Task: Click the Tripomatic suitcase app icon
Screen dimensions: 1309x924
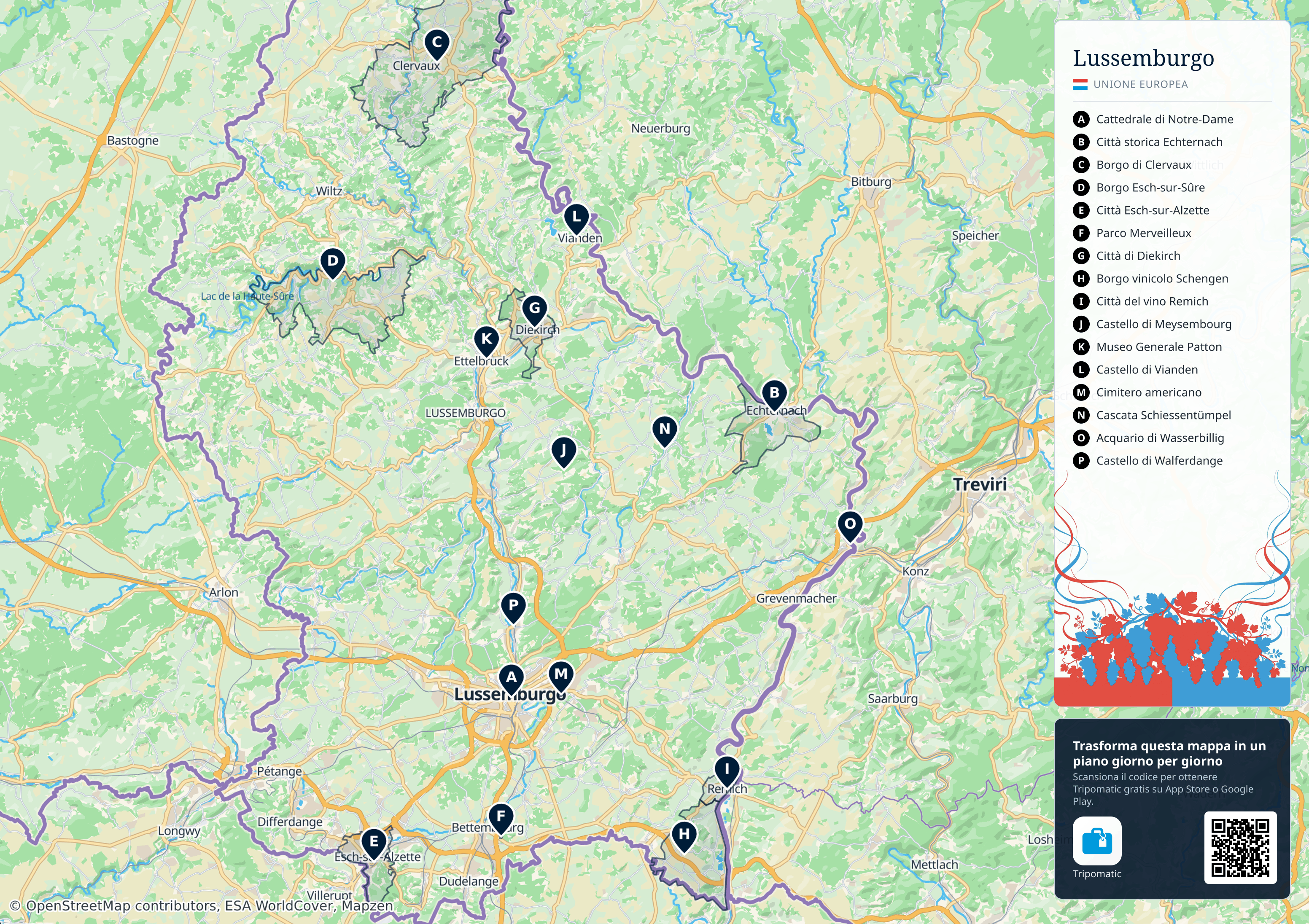Action: 1097,841
